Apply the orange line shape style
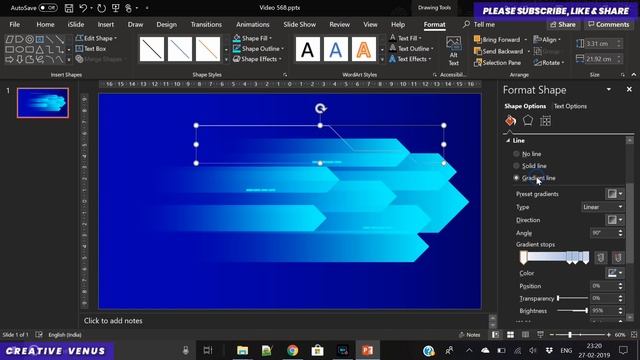 tap(208, 49)
